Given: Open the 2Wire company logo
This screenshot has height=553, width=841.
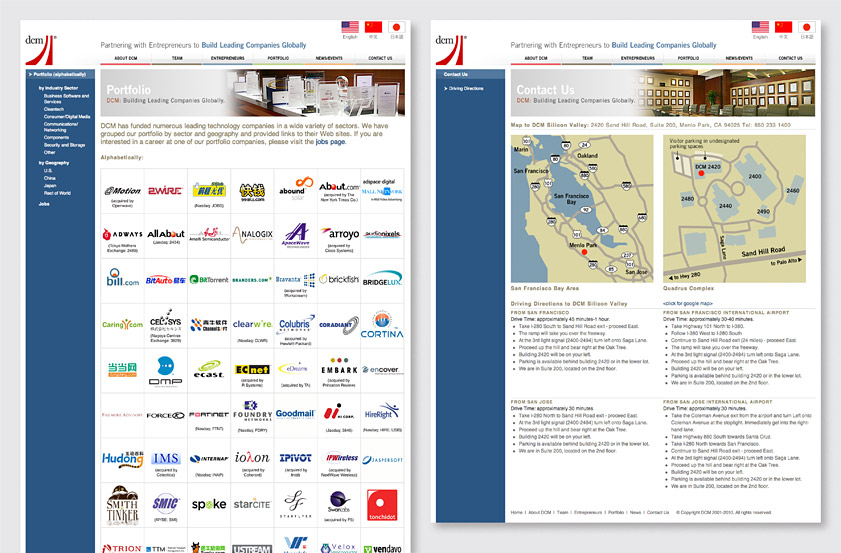Looking at the screenshot, I should point(165,190).
